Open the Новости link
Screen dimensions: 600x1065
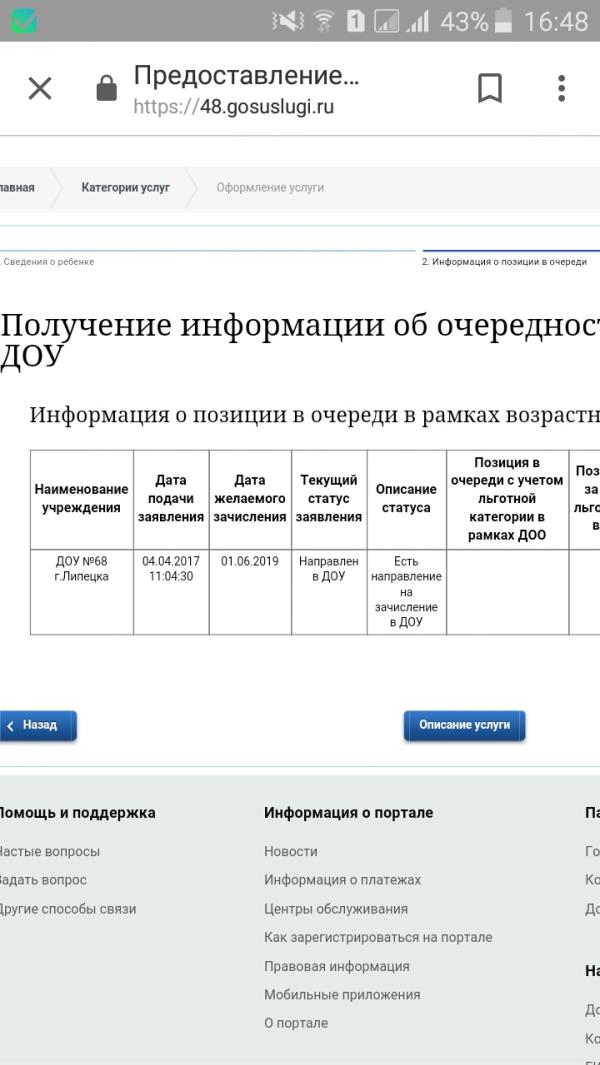(x=291, y=852)
